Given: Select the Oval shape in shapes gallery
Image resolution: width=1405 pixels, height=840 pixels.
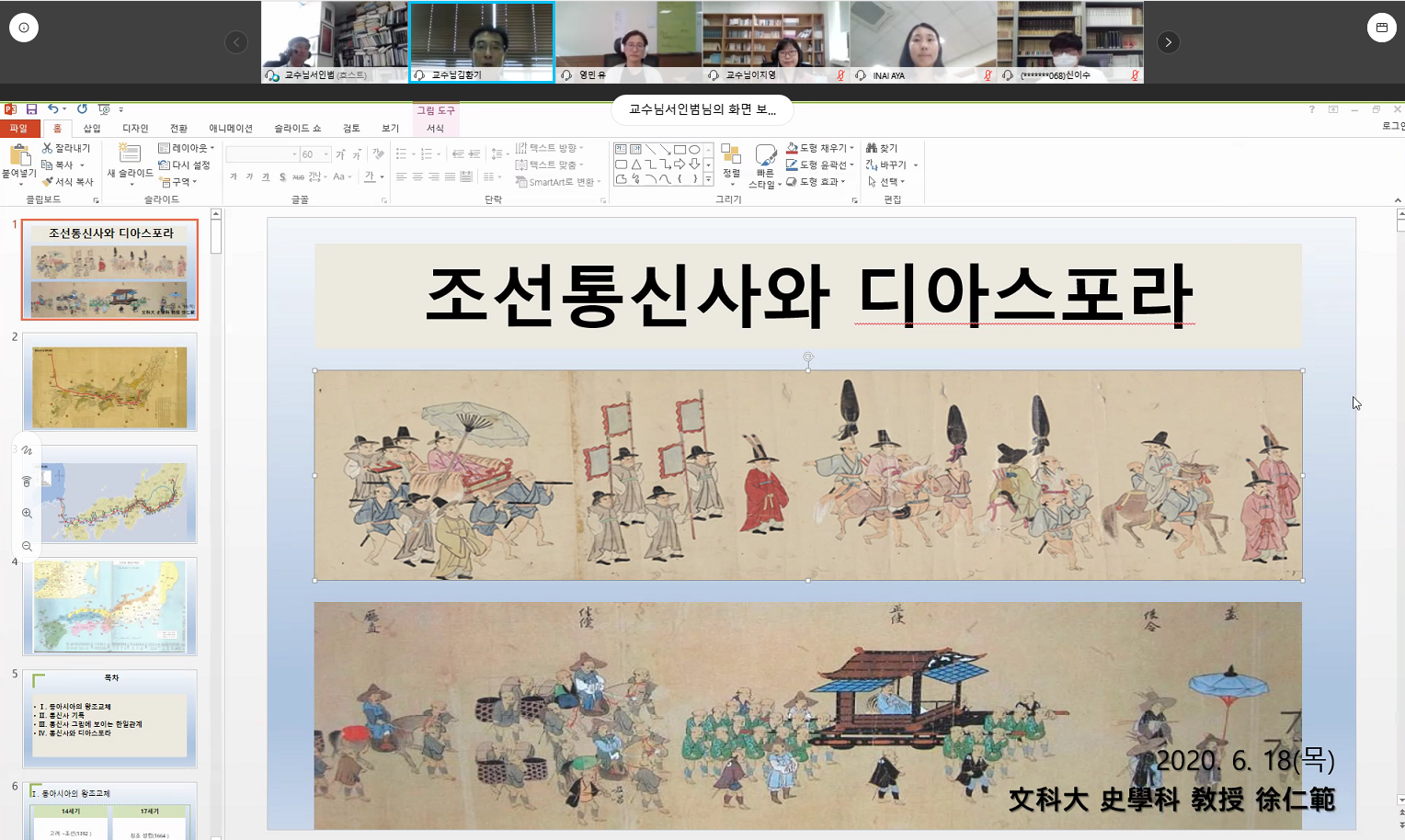Looking at the screenshot, I should click(694, 149).
